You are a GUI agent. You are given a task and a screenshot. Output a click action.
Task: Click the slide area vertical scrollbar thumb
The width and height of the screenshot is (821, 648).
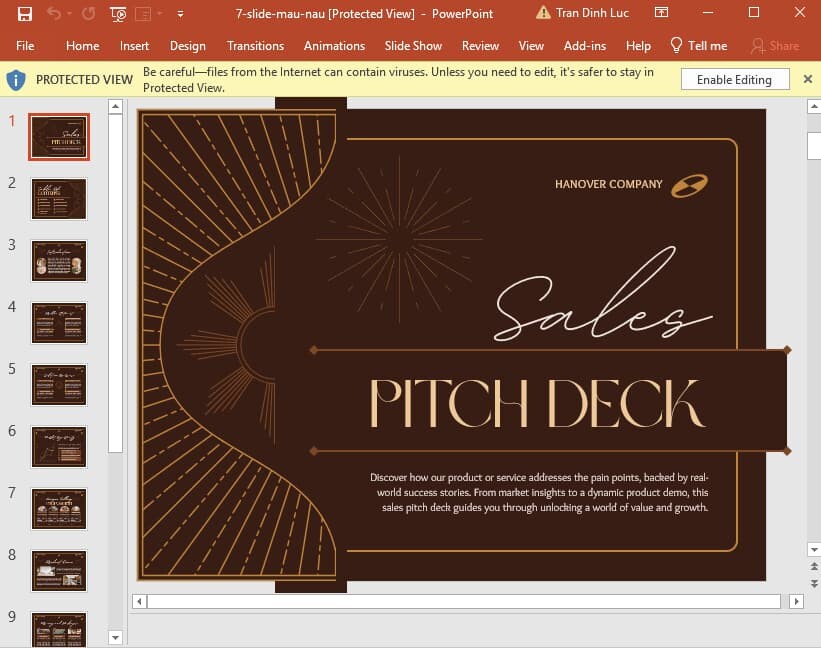click(x=814, y=146)
